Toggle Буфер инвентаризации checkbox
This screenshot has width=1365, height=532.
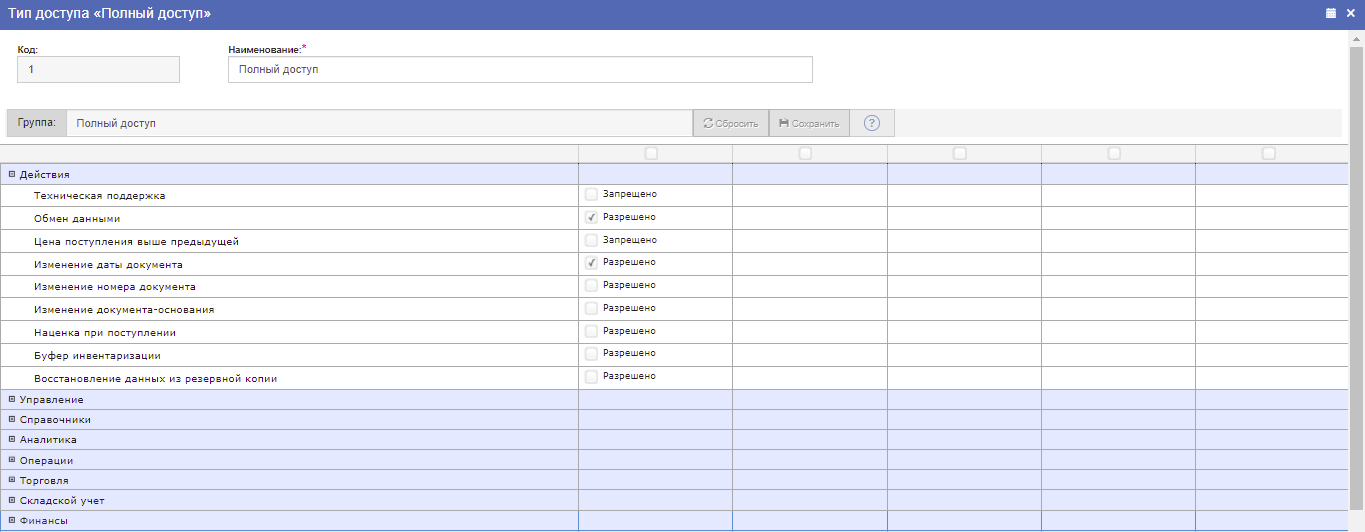point(591,354)
